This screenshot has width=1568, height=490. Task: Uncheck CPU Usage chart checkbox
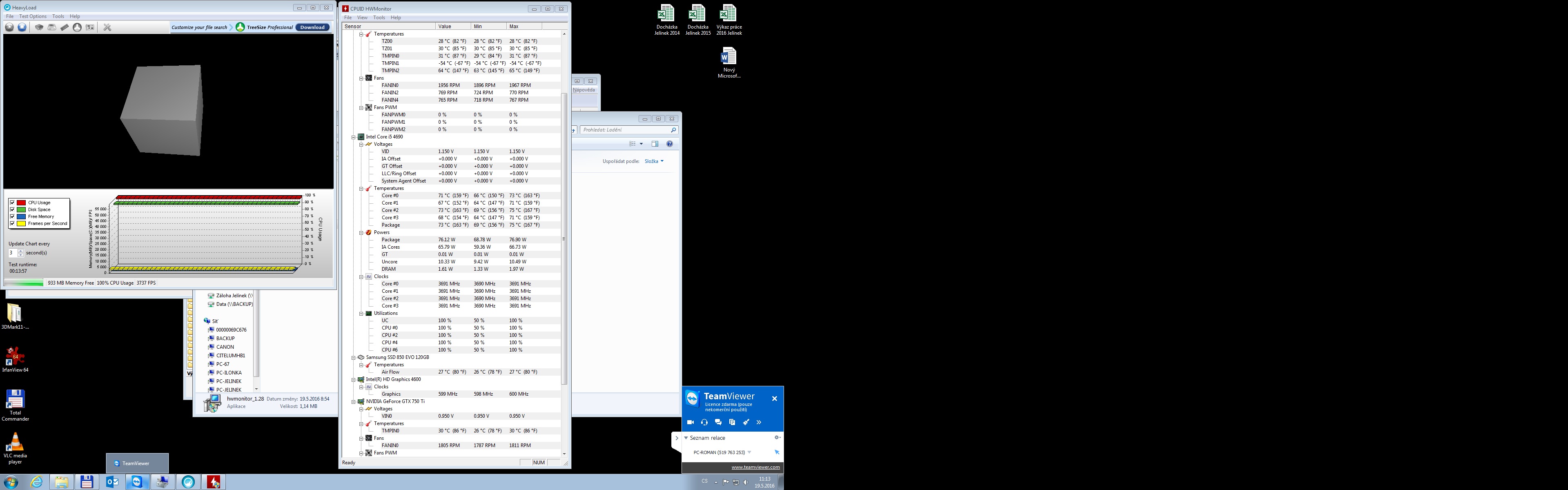[x=12, y=202]
